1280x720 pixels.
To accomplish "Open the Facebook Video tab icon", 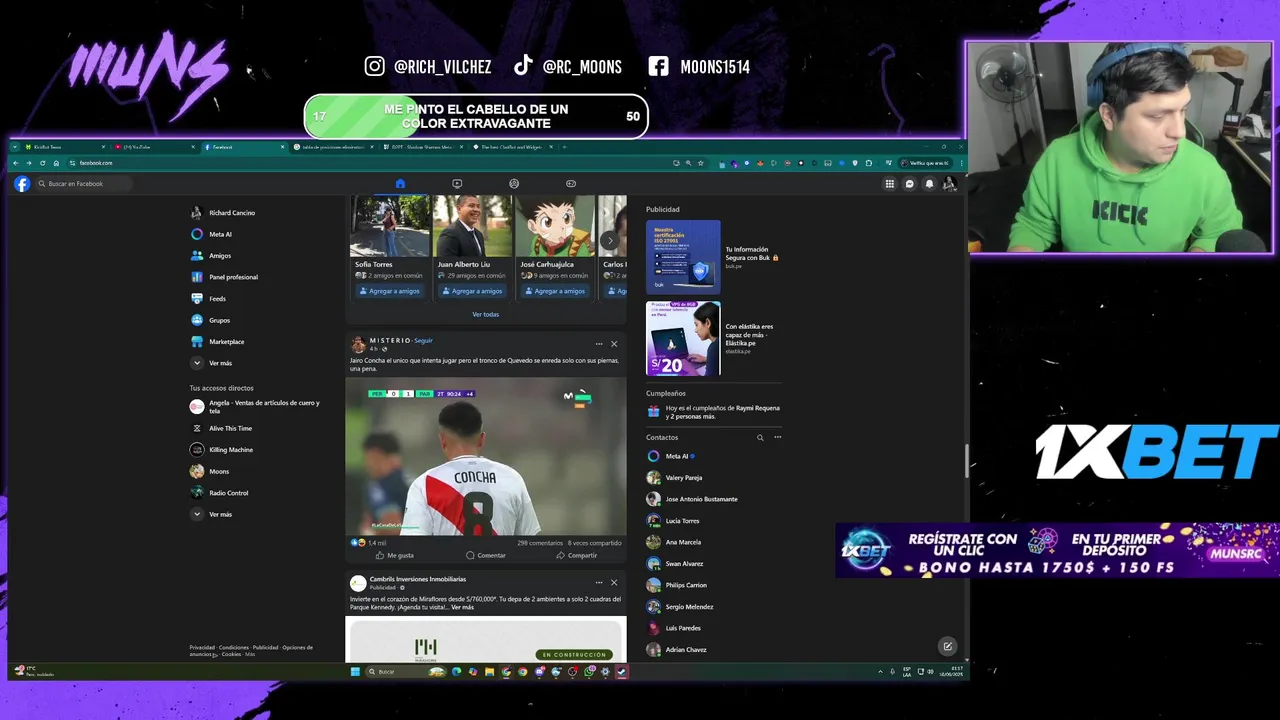I will click(457, 184).
